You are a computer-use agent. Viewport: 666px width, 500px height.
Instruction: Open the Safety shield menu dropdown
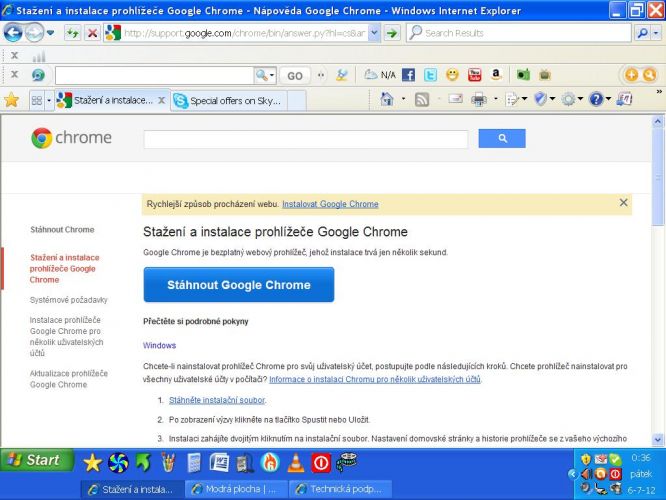click(545, 99)
